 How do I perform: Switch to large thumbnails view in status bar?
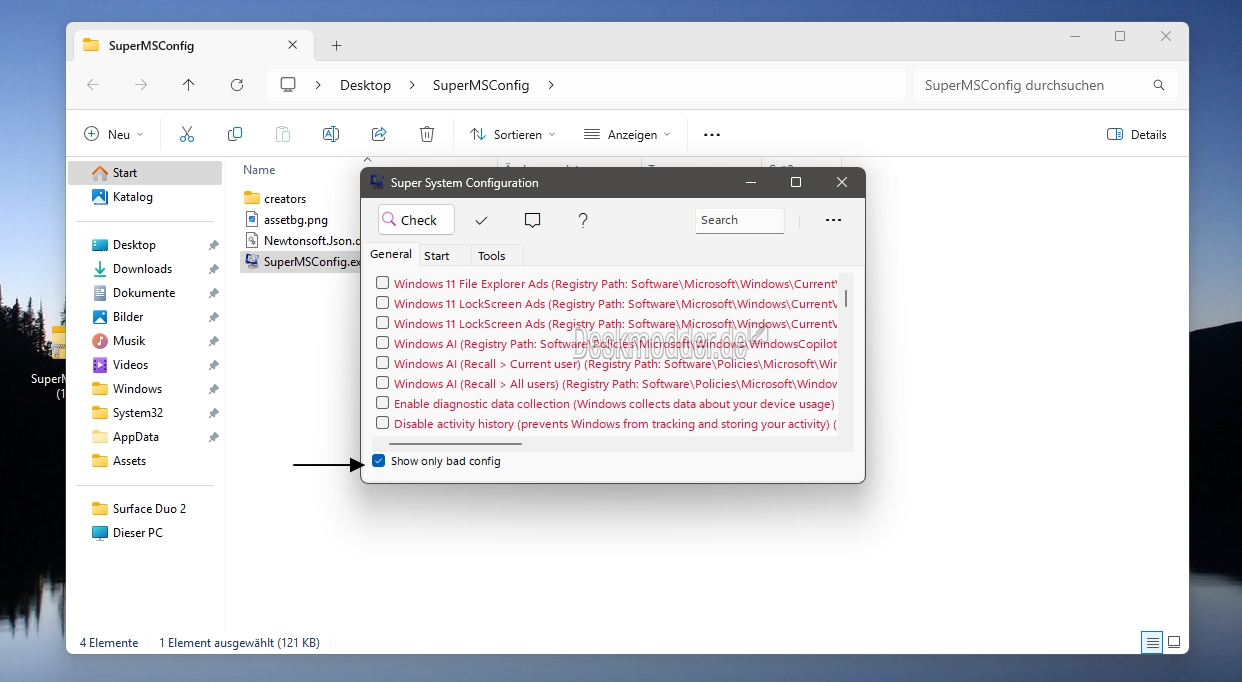[x=1174, y=642]
